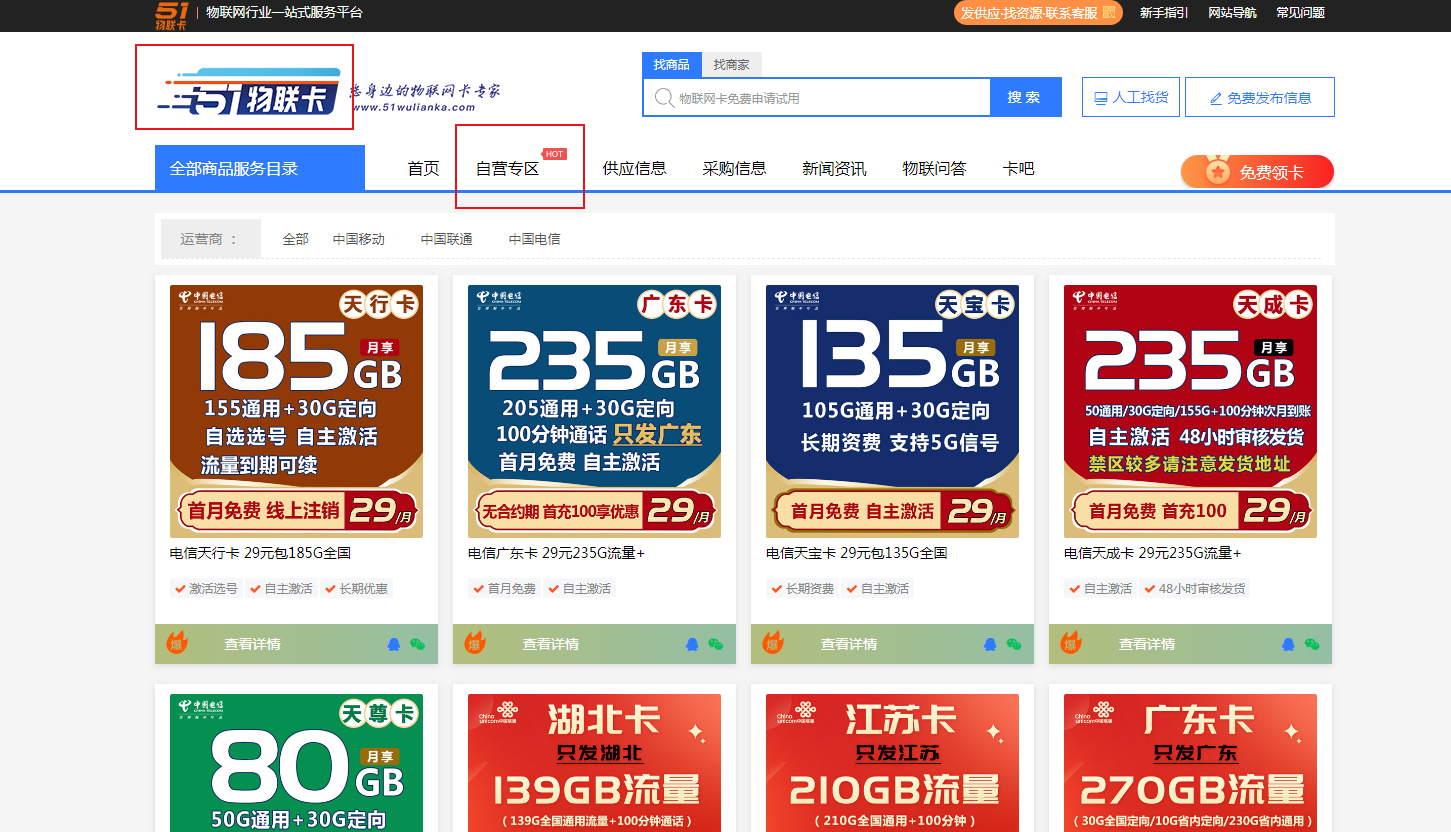Select the 中国联通 carrier filter
Viewport: 1451px width, 832px height.
pos(447,239)
